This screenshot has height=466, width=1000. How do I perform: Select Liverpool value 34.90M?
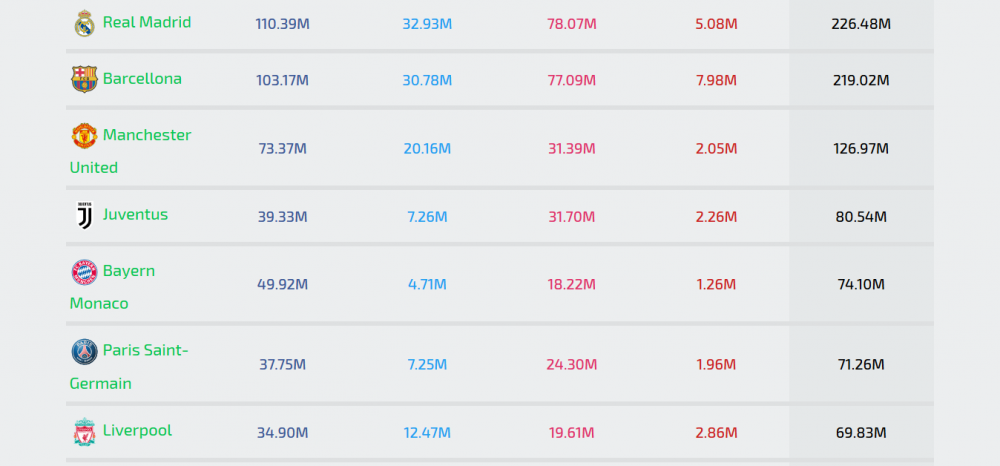pyautogui.click(x=283, y=433)
